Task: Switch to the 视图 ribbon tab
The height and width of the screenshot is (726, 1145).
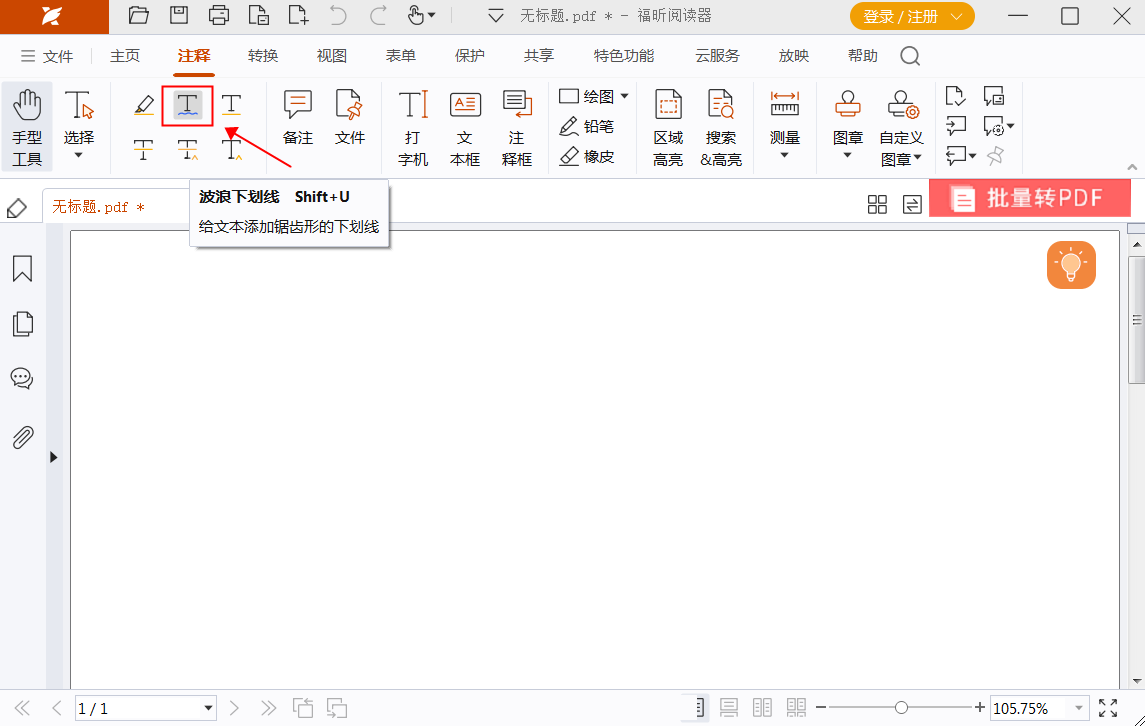Action: 331,56
